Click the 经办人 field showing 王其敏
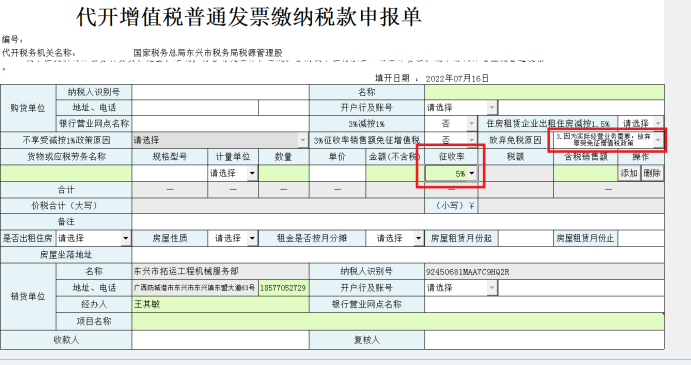Viewport: 691px width, 365px height. click(220, 304)
